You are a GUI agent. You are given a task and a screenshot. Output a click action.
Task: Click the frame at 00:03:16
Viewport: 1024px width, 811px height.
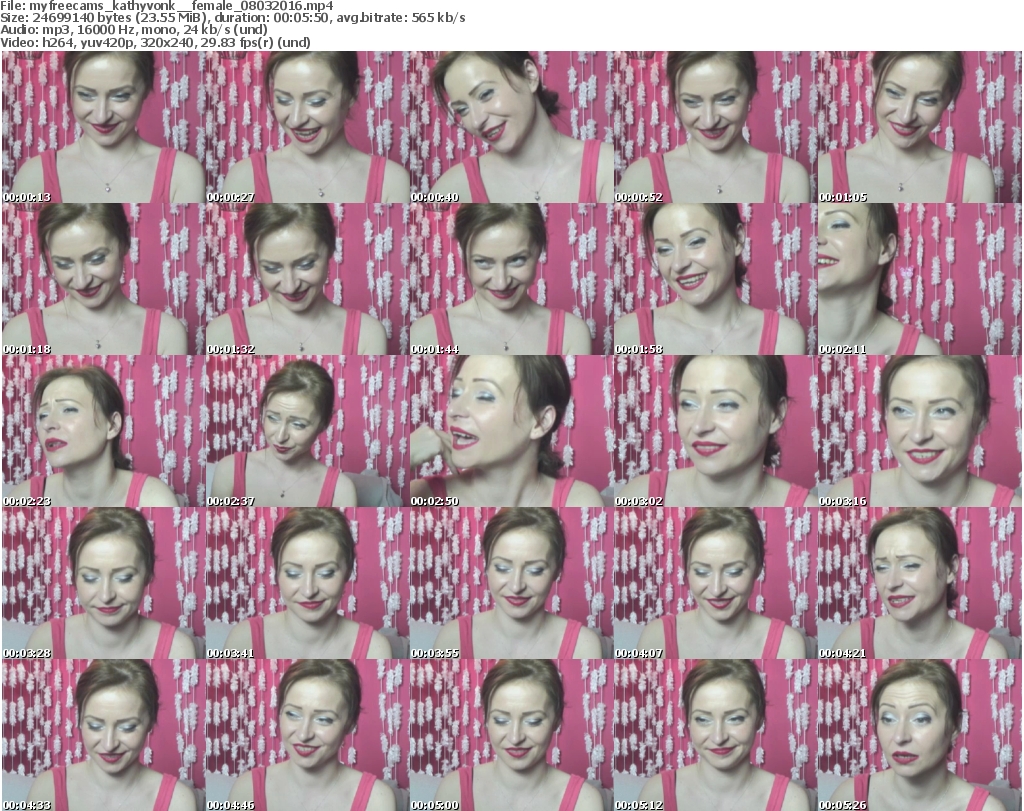coord(919,431)
